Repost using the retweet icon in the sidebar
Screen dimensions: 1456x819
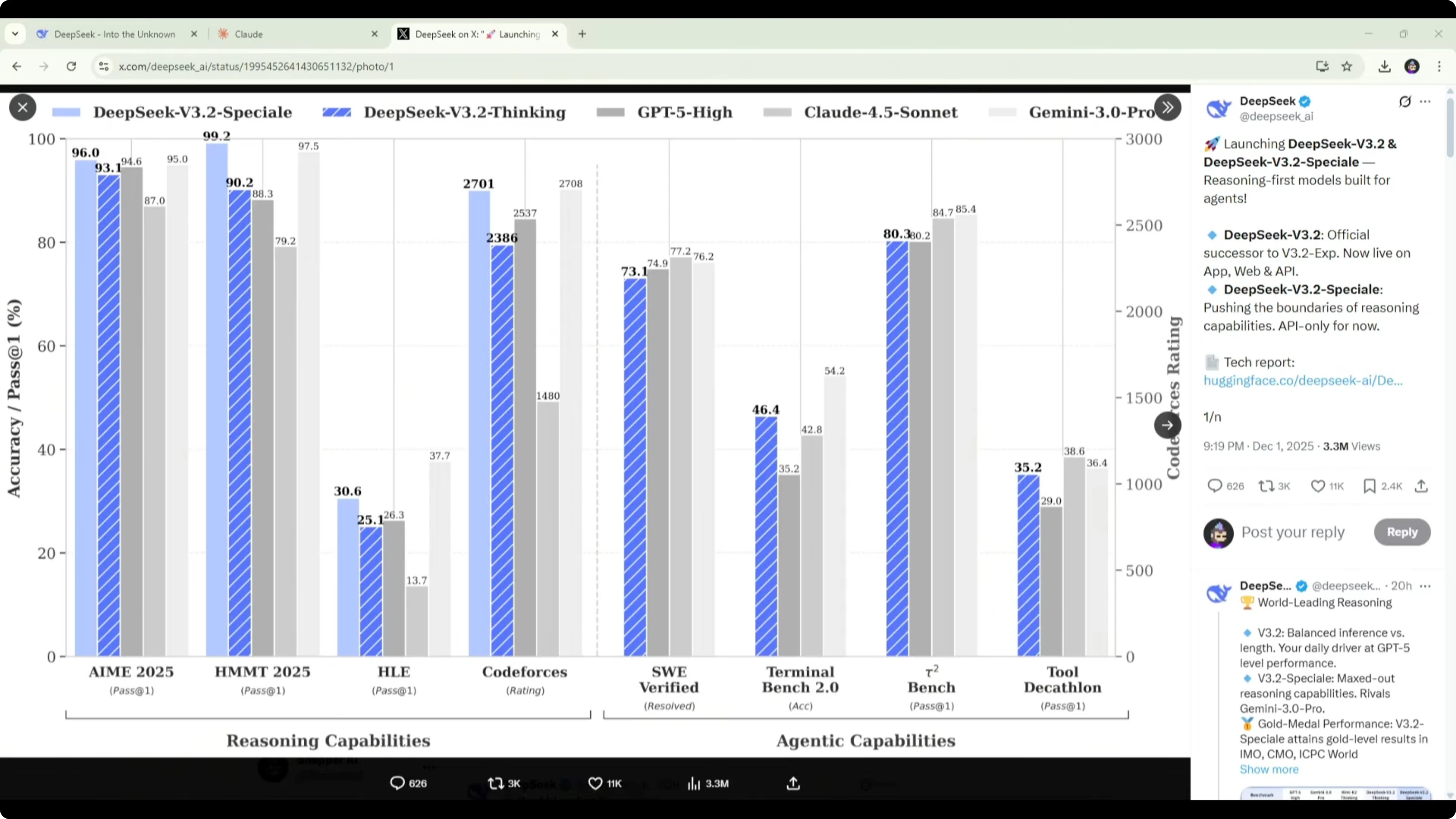[x=1266, y=486]
